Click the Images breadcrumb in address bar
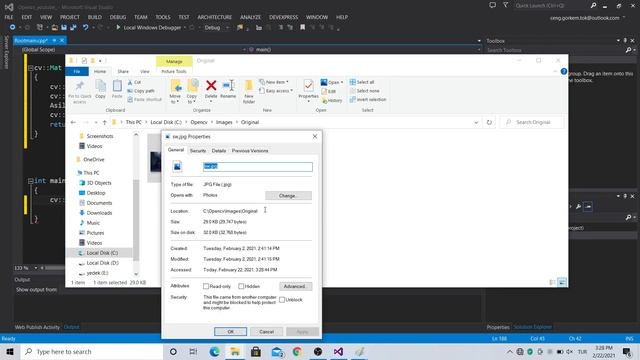This screenshot has height=360, width=640. 224,122
